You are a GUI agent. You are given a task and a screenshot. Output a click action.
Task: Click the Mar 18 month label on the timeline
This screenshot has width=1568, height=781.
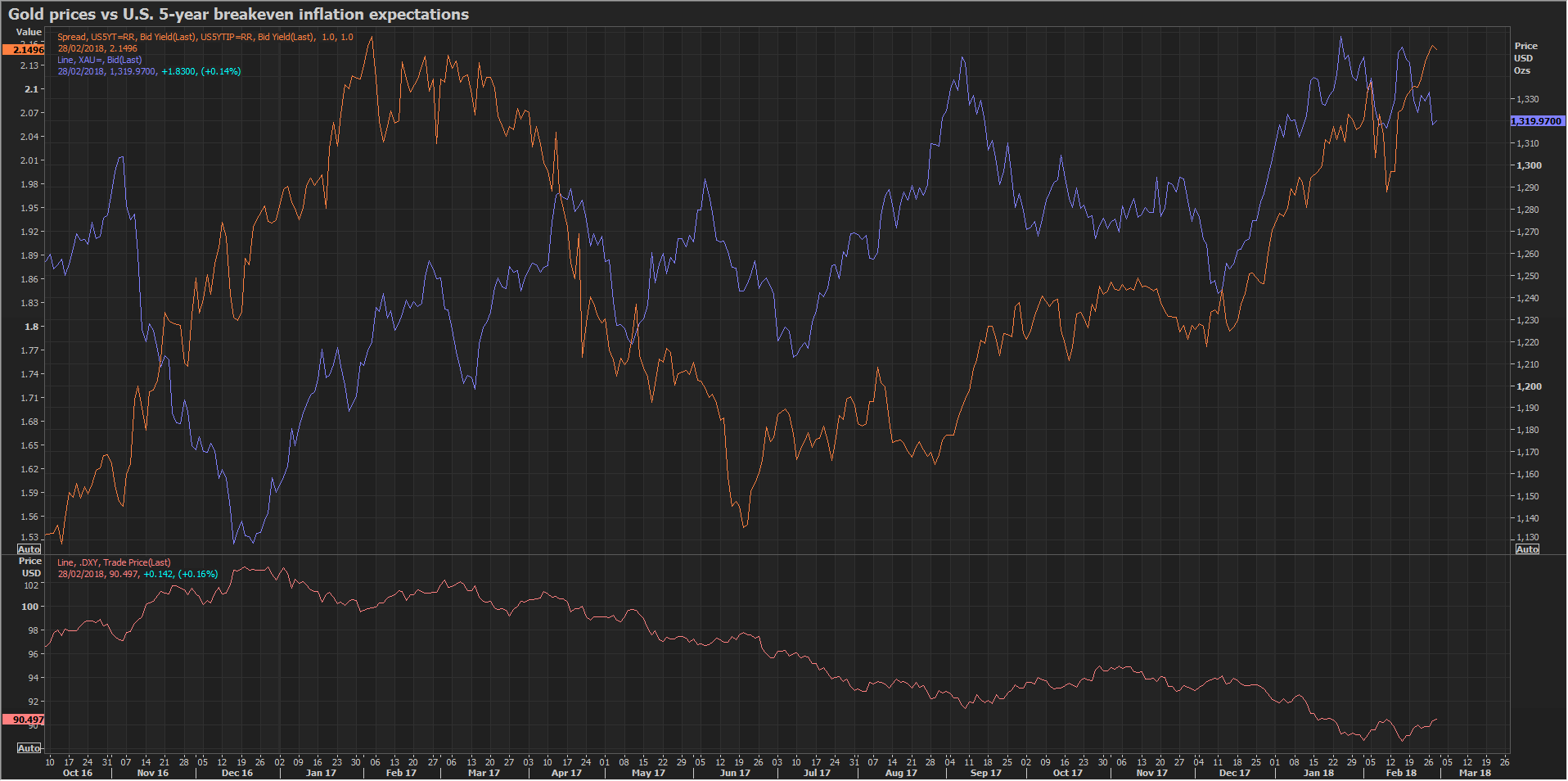1475,773
